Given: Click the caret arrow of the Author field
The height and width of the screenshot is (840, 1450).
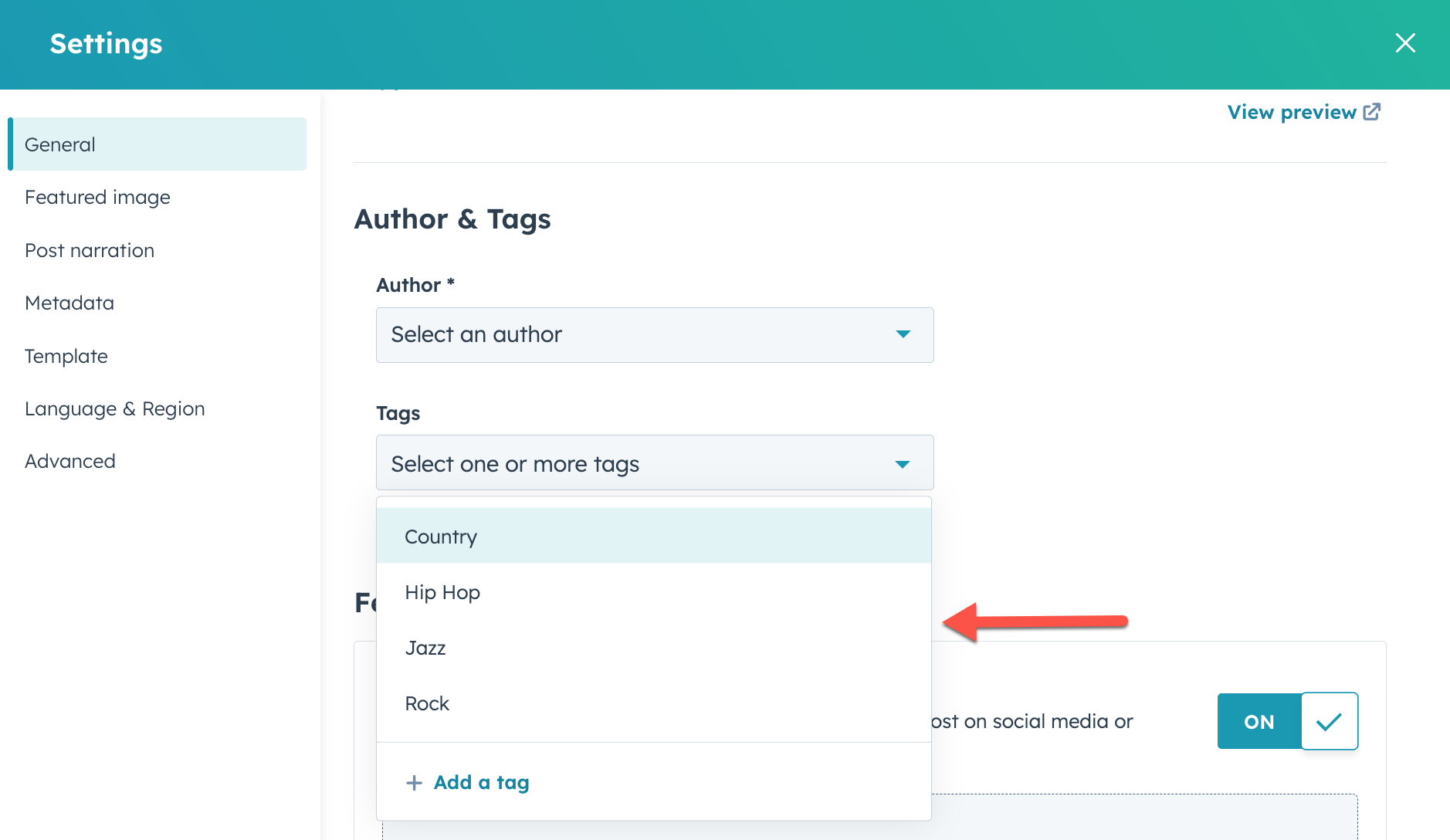Looking at the screenshot, I should [x=903, y=334].
